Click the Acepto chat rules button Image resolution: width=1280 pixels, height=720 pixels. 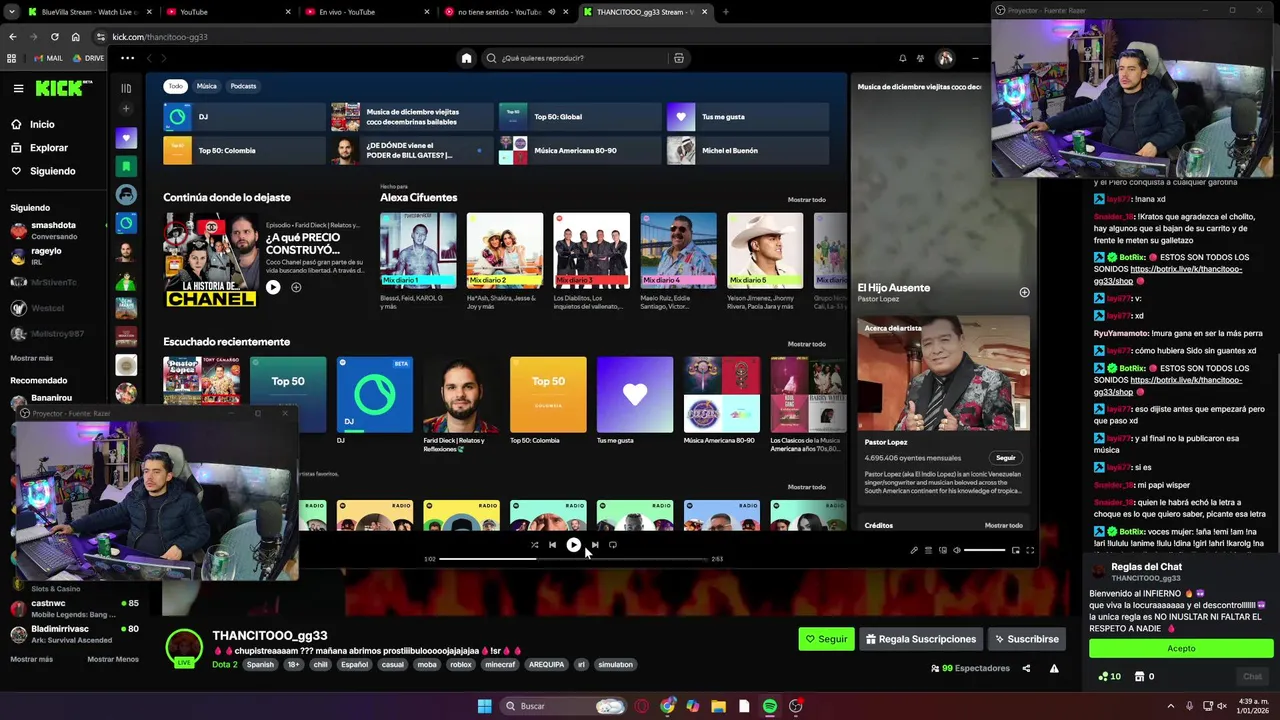pyautogui.click(x=1181, y=648)
